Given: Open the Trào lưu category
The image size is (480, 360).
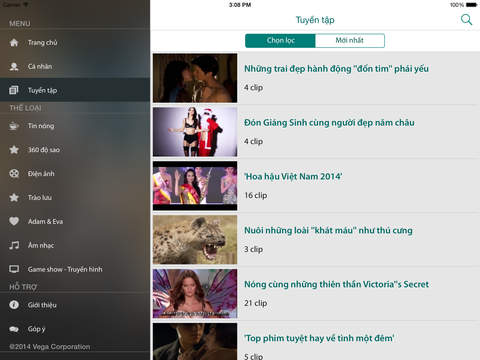Looking at the screenshot, I should tap(75, 197).
